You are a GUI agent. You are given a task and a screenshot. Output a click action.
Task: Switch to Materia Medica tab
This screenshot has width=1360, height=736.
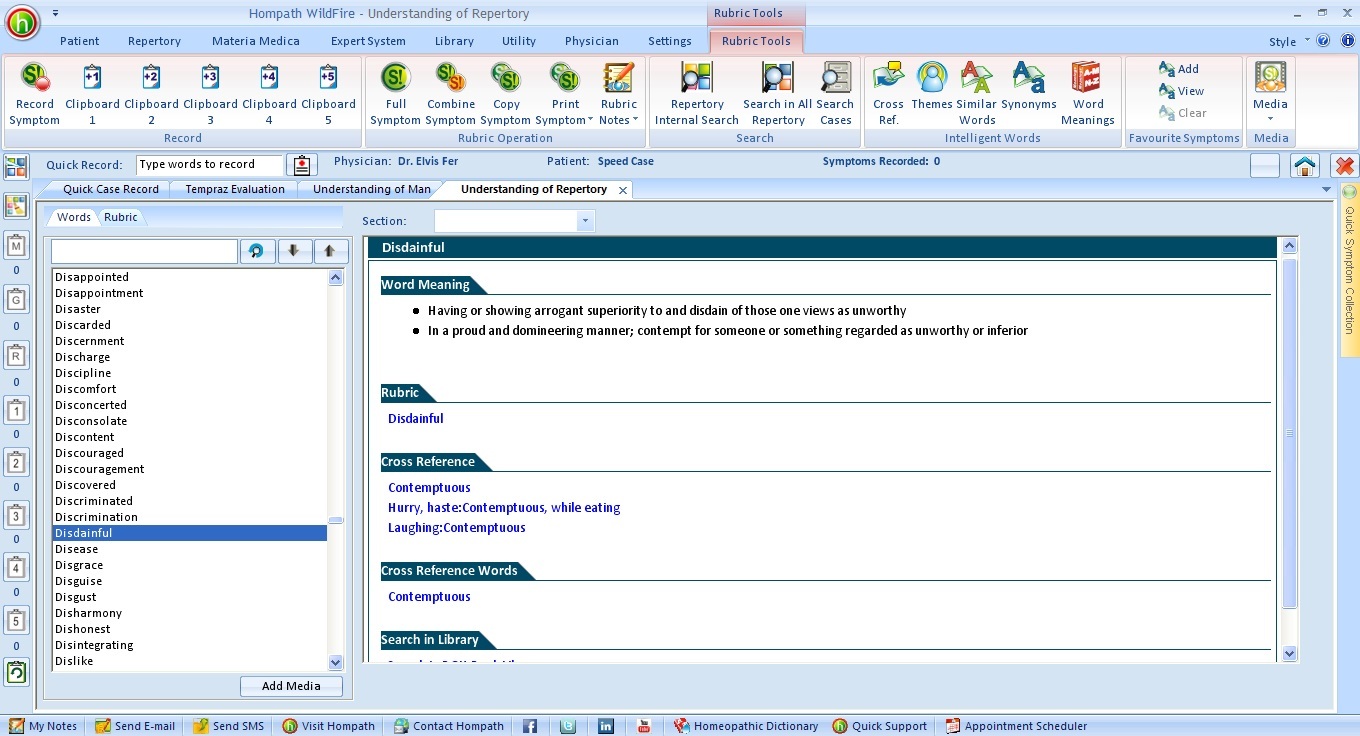pyautogui.click(x=256, y=41)
